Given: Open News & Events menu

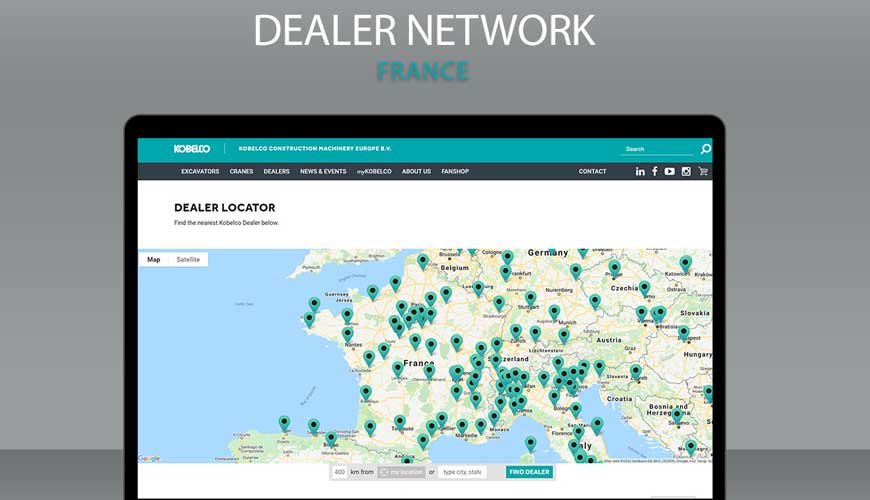Looking at the screenshot, I should pos(323,172).
